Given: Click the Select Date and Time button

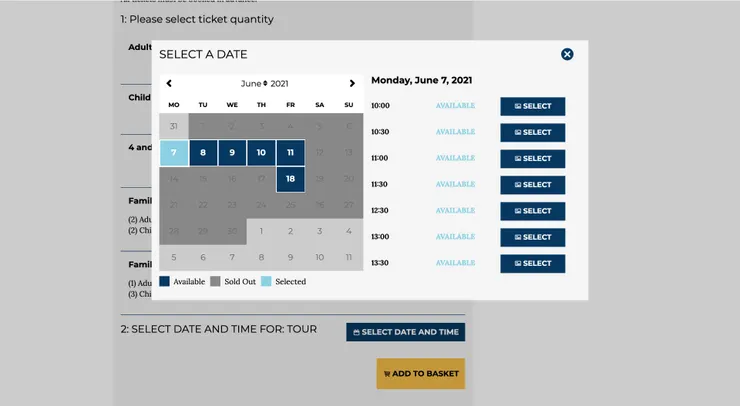Looking at the screenshot, I should [x=405, y=332].
